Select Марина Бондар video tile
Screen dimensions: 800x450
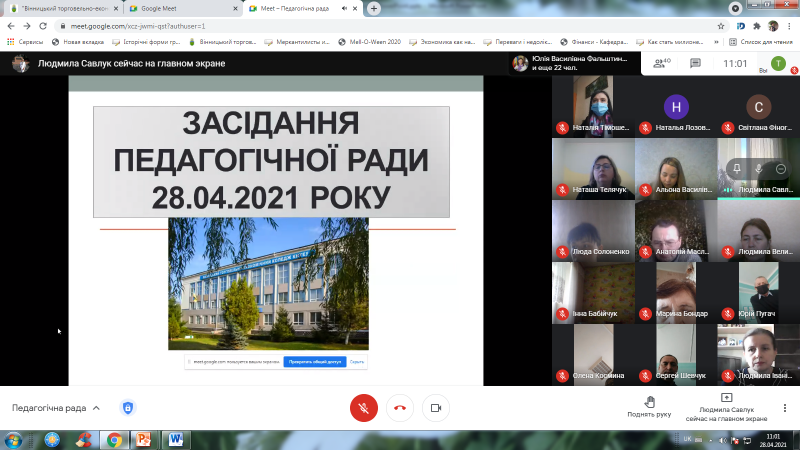[676, 293]
